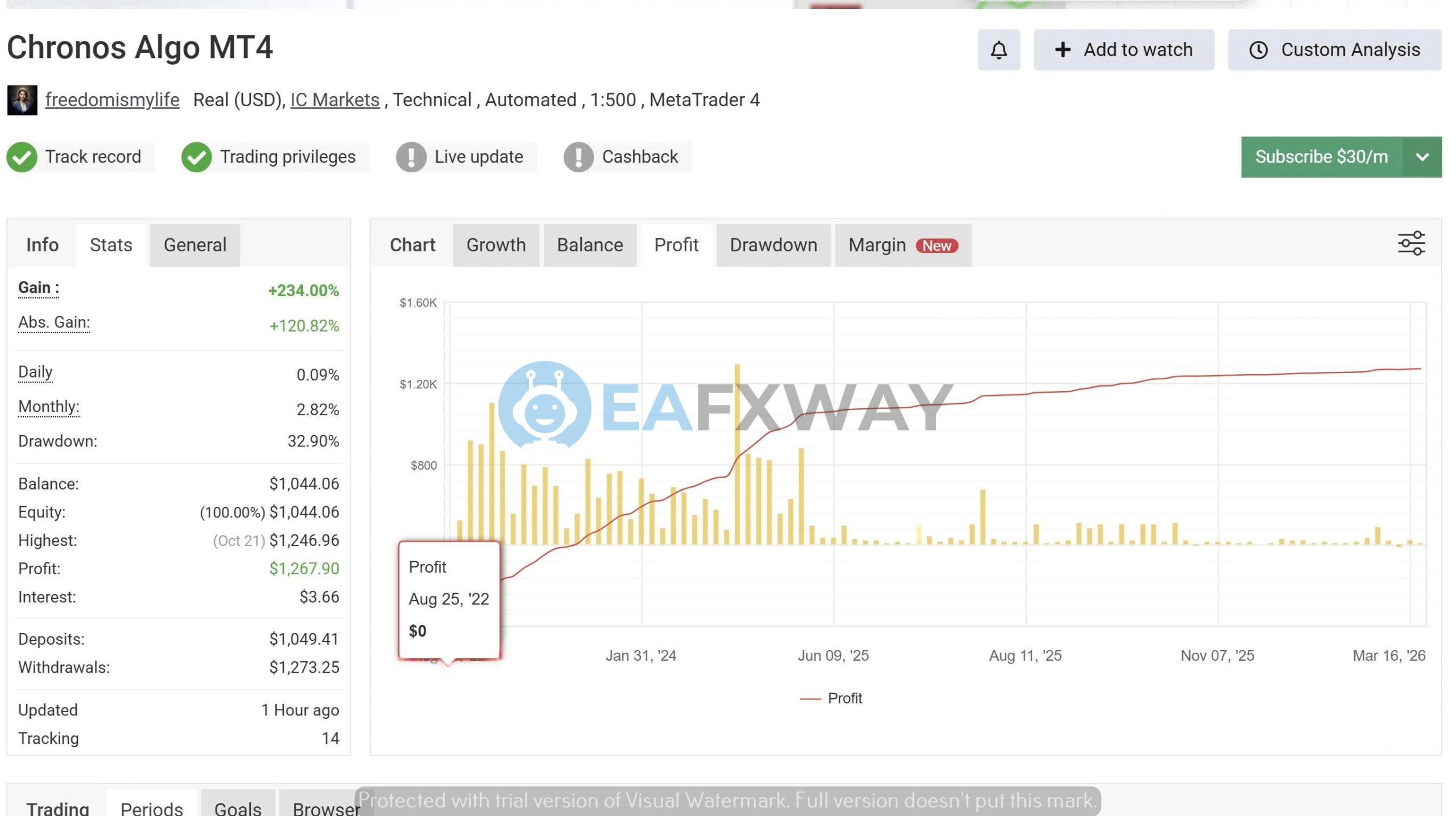Click clock icon in Custom Analysis
The width and height of the screenshot is (1456, 816).
pyautogui.click(x=1258, y=50)
